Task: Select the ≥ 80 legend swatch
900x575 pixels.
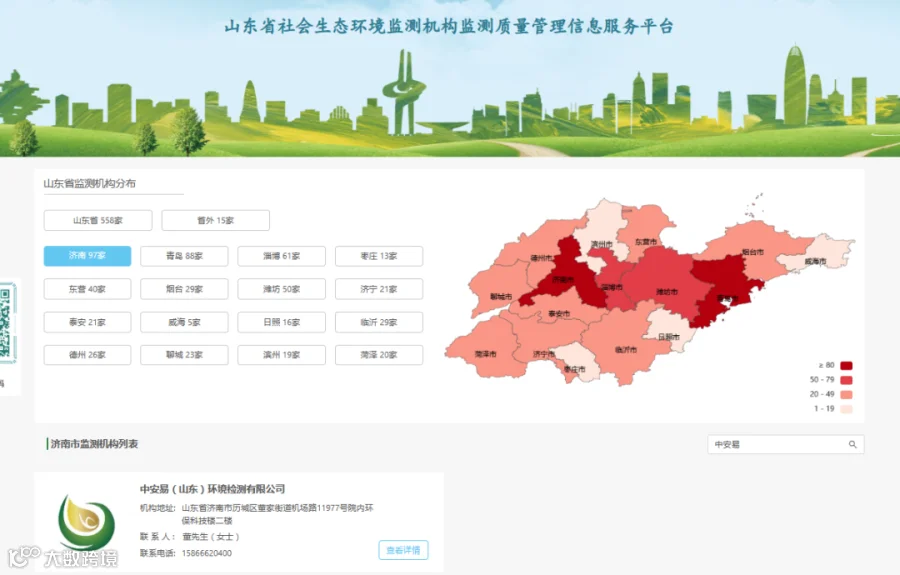Action: click(x=846, y=366)
